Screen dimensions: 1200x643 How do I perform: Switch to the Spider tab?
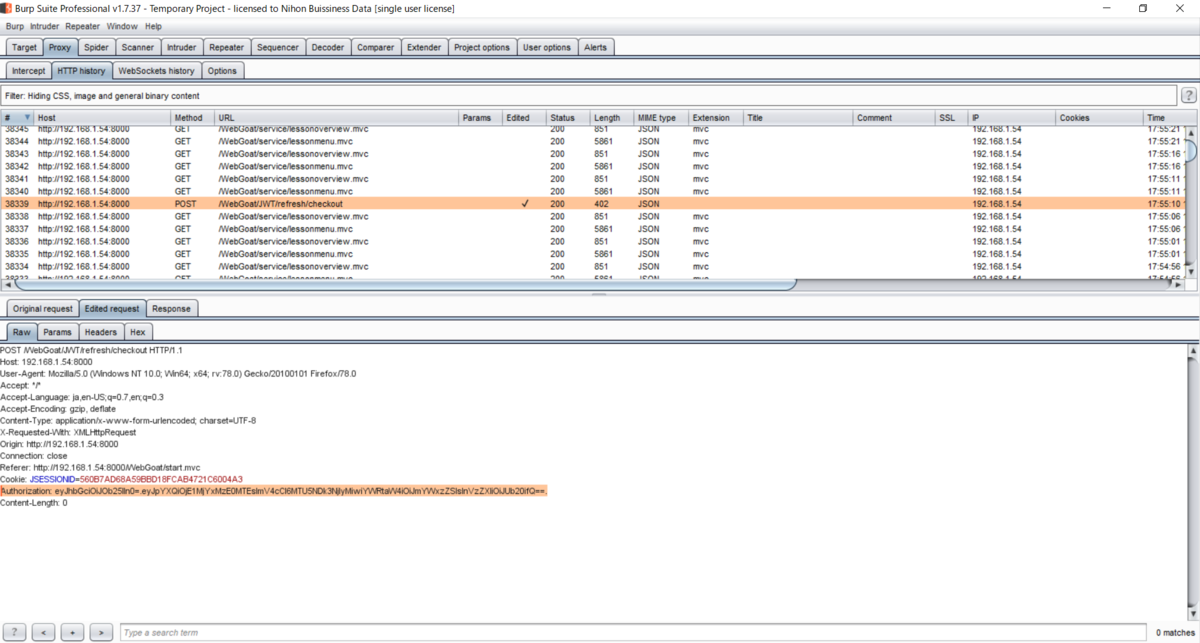[x=96, y=47]
